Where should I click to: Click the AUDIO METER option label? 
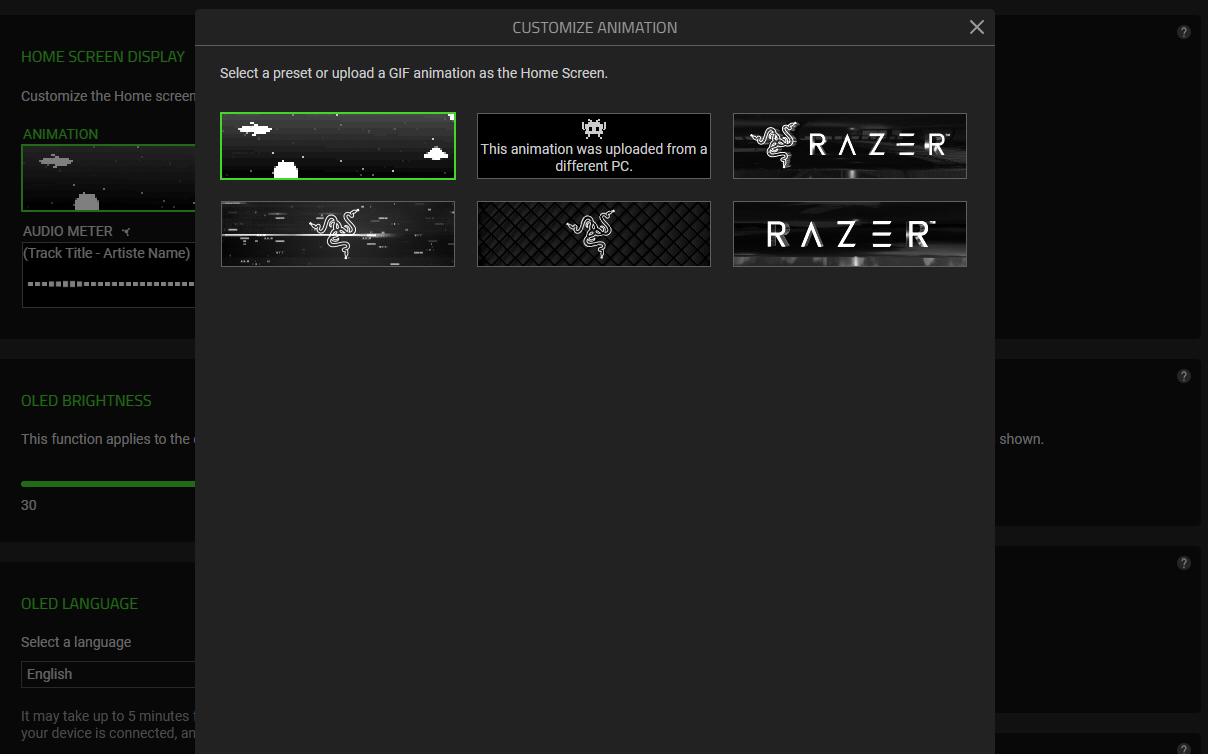(x=68, y=231)
